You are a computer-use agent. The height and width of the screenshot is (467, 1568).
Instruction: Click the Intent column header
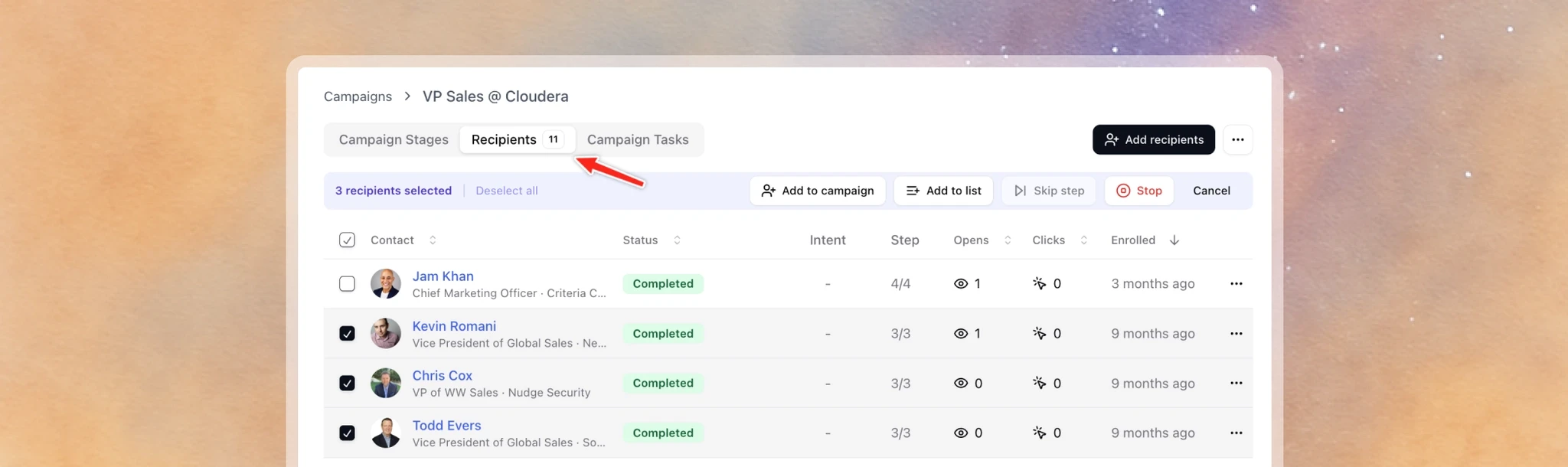click(x=828, y=240)
